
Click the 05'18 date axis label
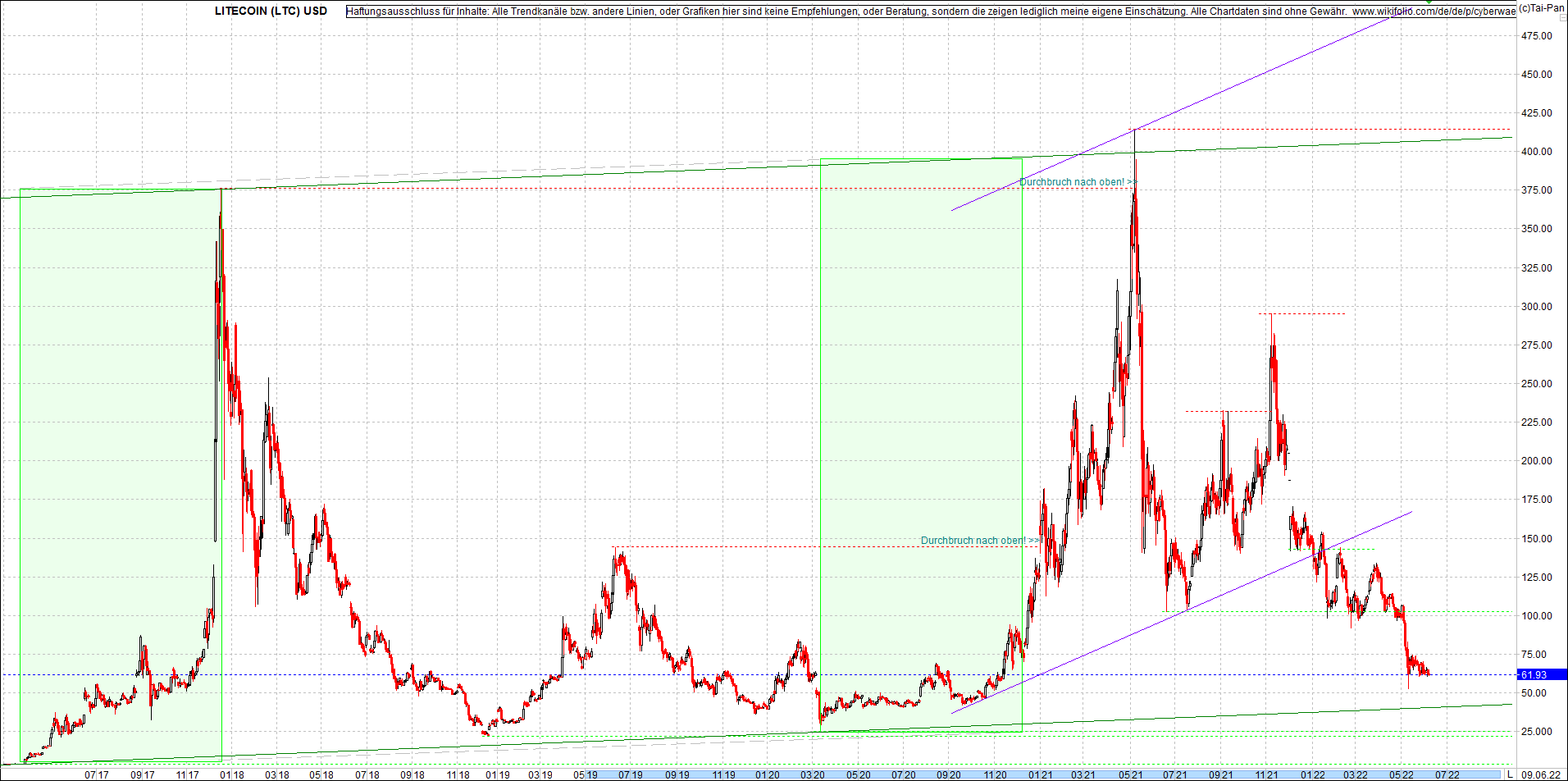point(321,775)
